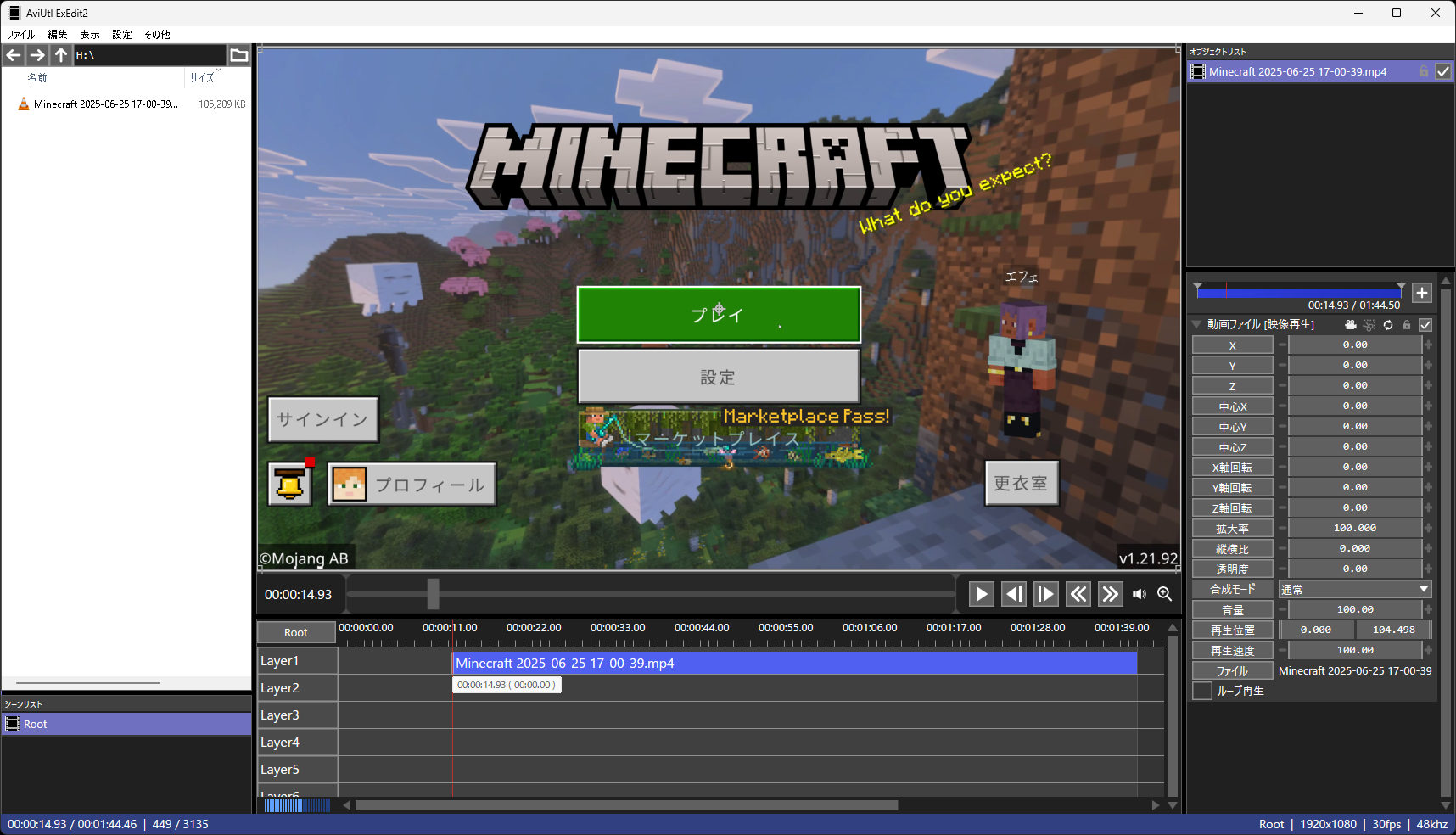Click the dotted-scissors icon in video file header

pos(1369,325)
